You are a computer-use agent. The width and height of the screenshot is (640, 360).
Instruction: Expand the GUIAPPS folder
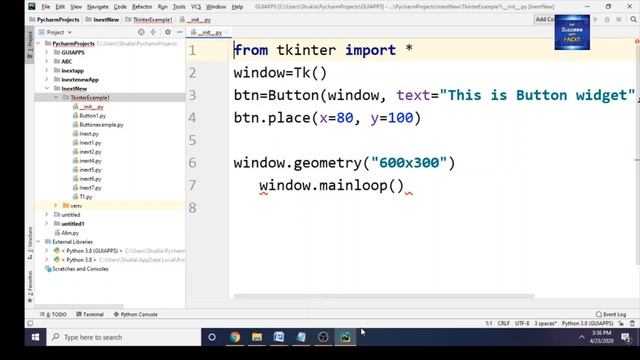click(47, 52)
